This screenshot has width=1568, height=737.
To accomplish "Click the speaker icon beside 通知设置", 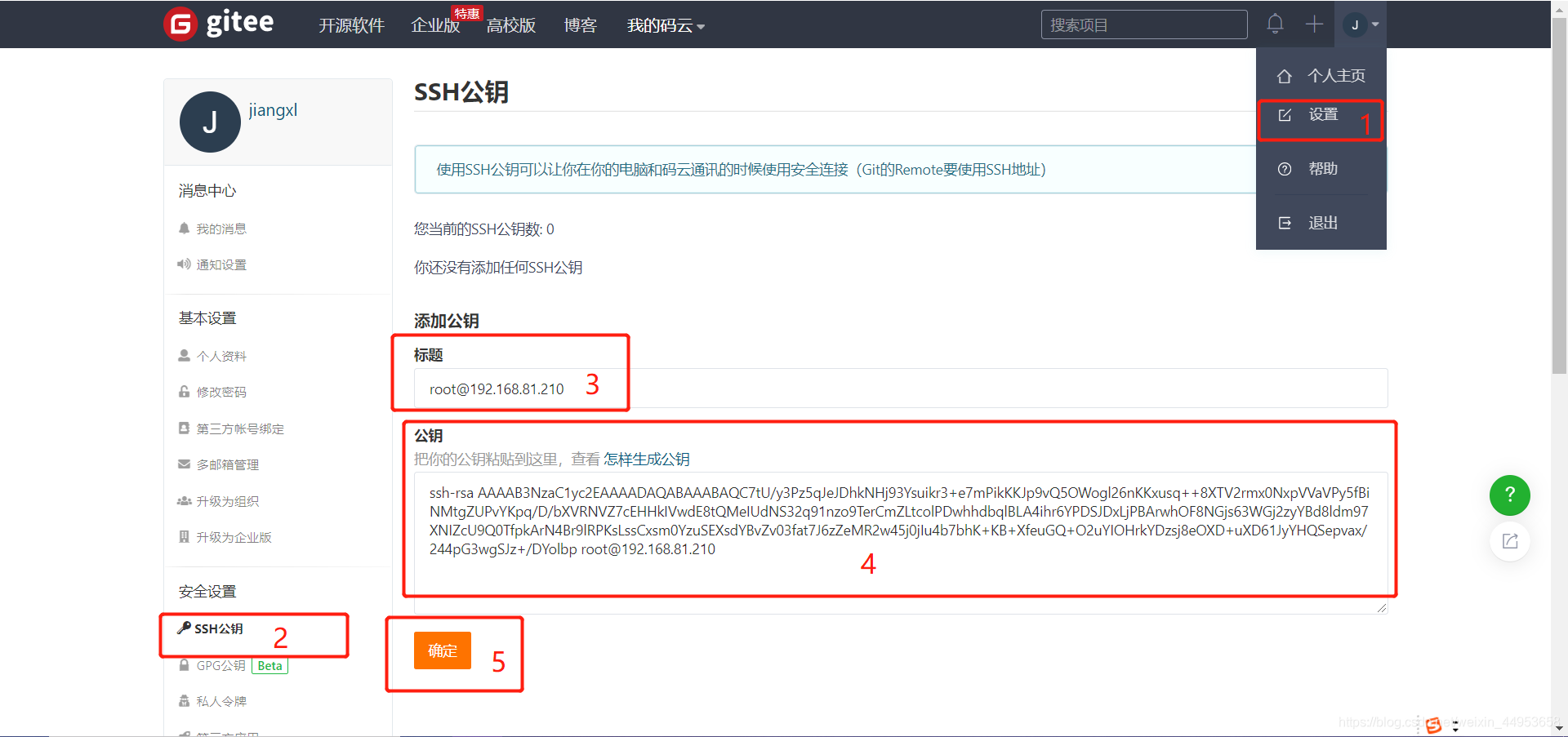I will pos(184,264).
